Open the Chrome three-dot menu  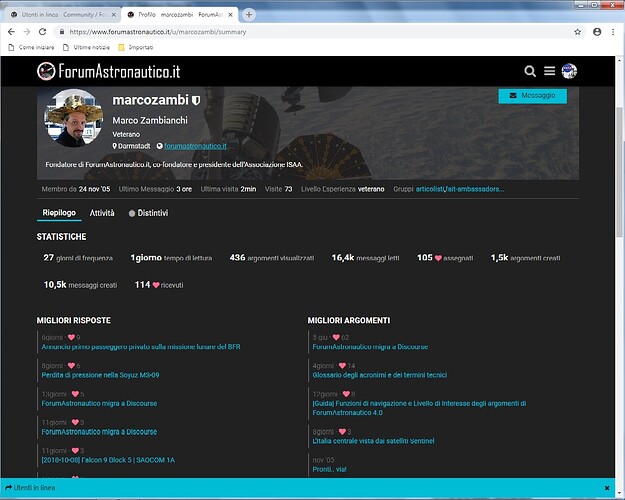613,32
